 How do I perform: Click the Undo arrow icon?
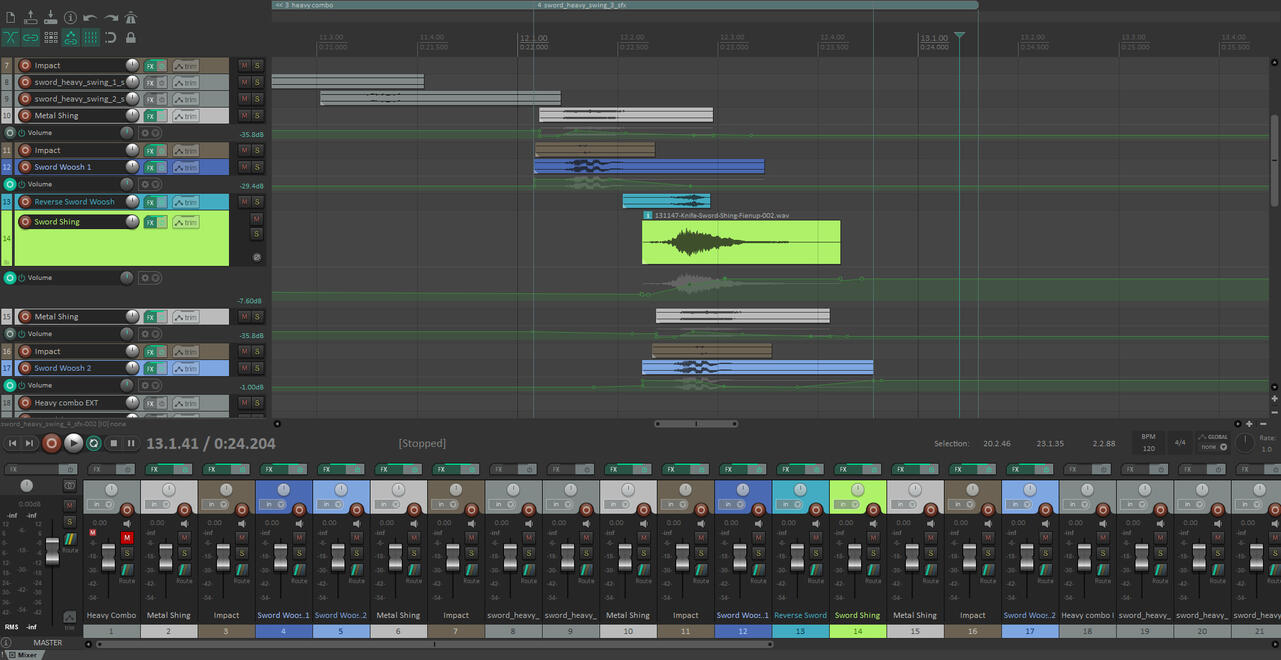(90, 18)
